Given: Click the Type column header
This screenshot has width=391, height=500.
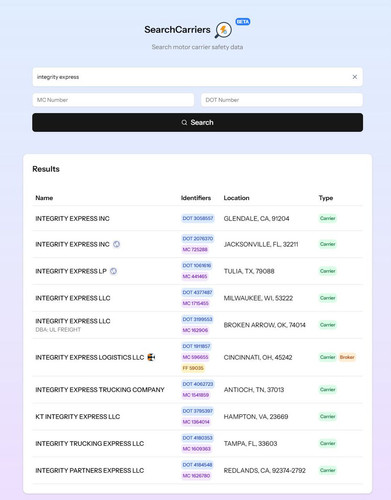Looking at the screenshot, I should 326,198.
